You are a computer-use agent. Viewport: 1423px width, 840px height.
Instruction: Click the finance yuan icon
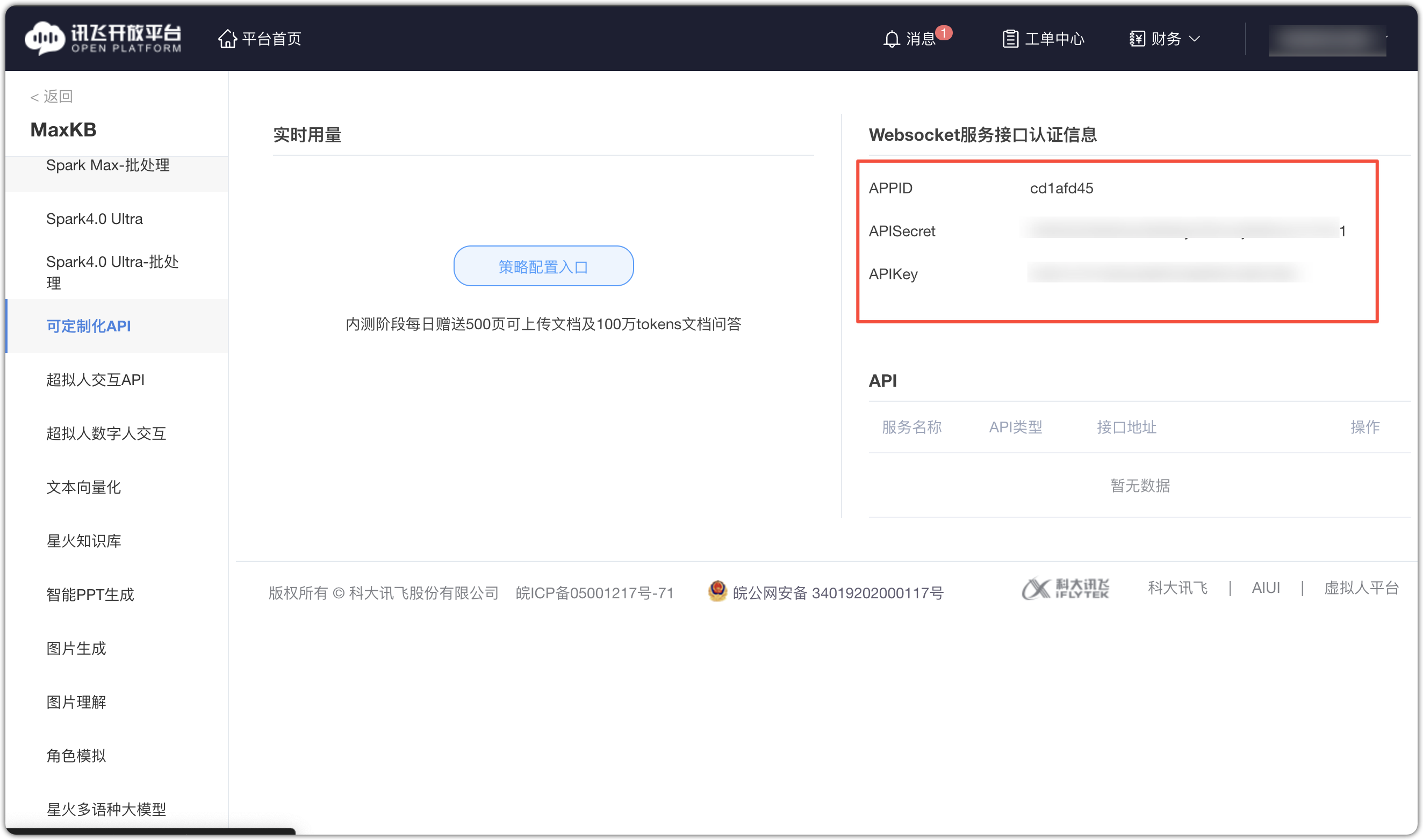click(x=1137, y=39)
